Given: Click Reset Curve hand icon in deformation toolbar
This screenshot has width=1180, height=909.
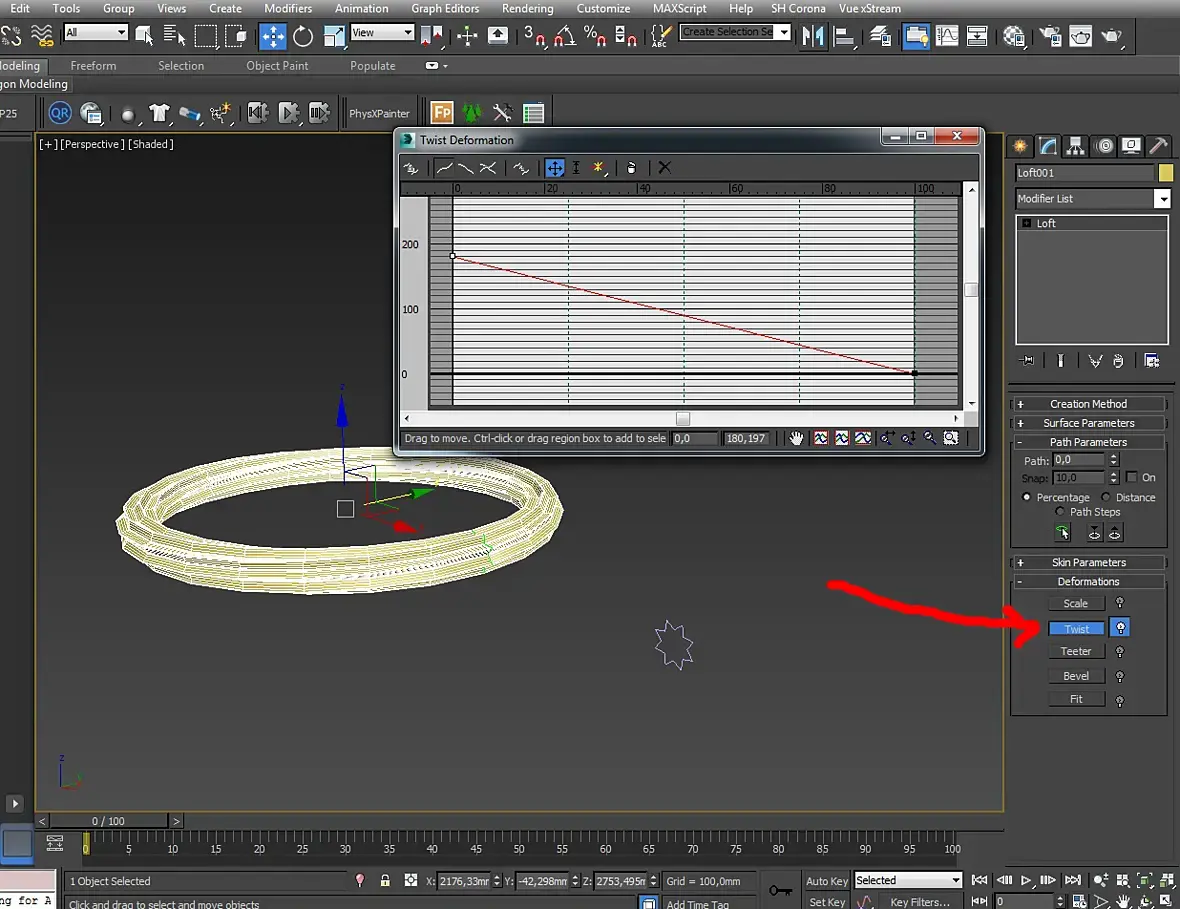Looking at the screenshot, I should tap(631, 168).
